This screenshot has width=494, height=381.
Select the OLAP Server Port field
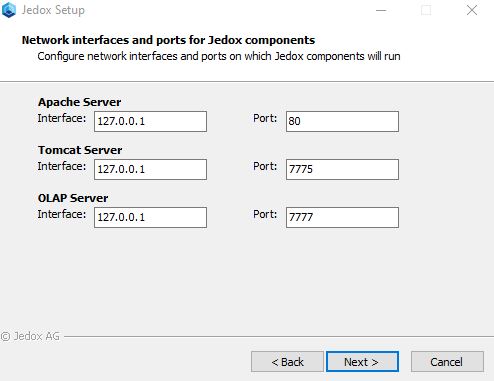pyautogui.click(x=342, y=217)
